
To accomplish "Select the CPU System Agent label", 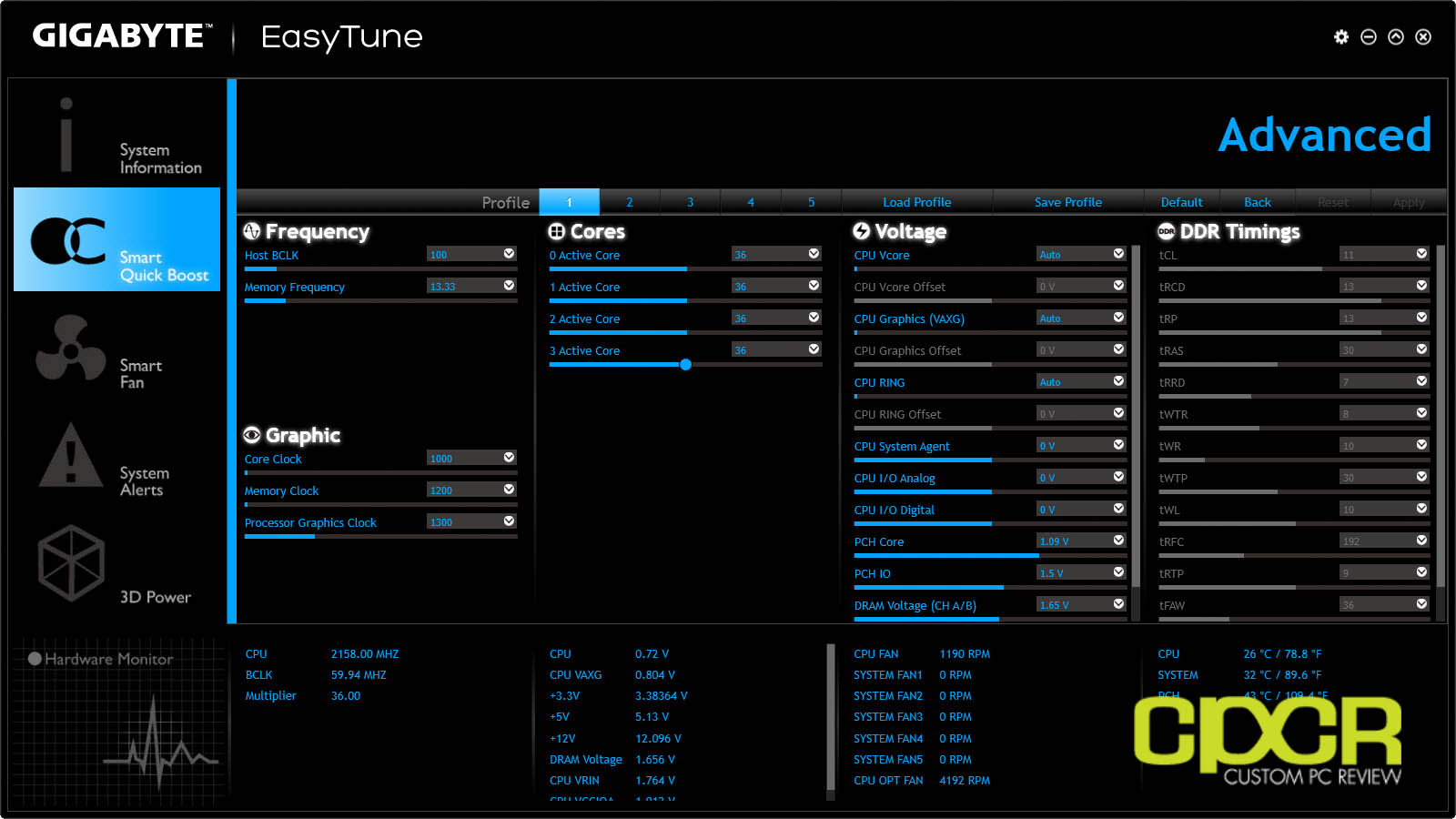I will tap(902, 446).
